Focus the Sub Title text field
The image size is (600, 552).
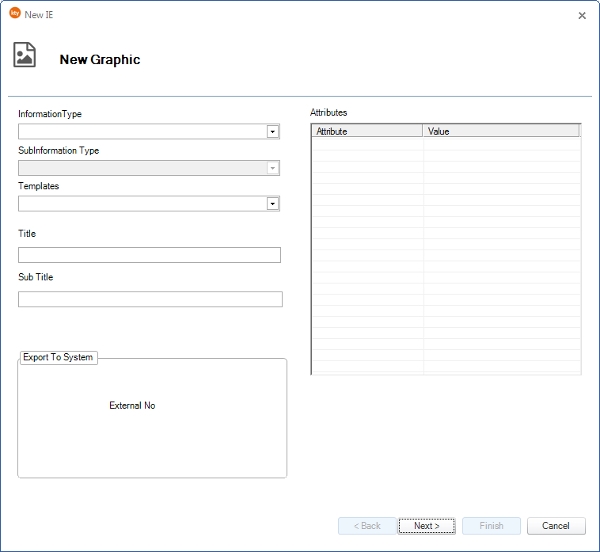[150, 299]
